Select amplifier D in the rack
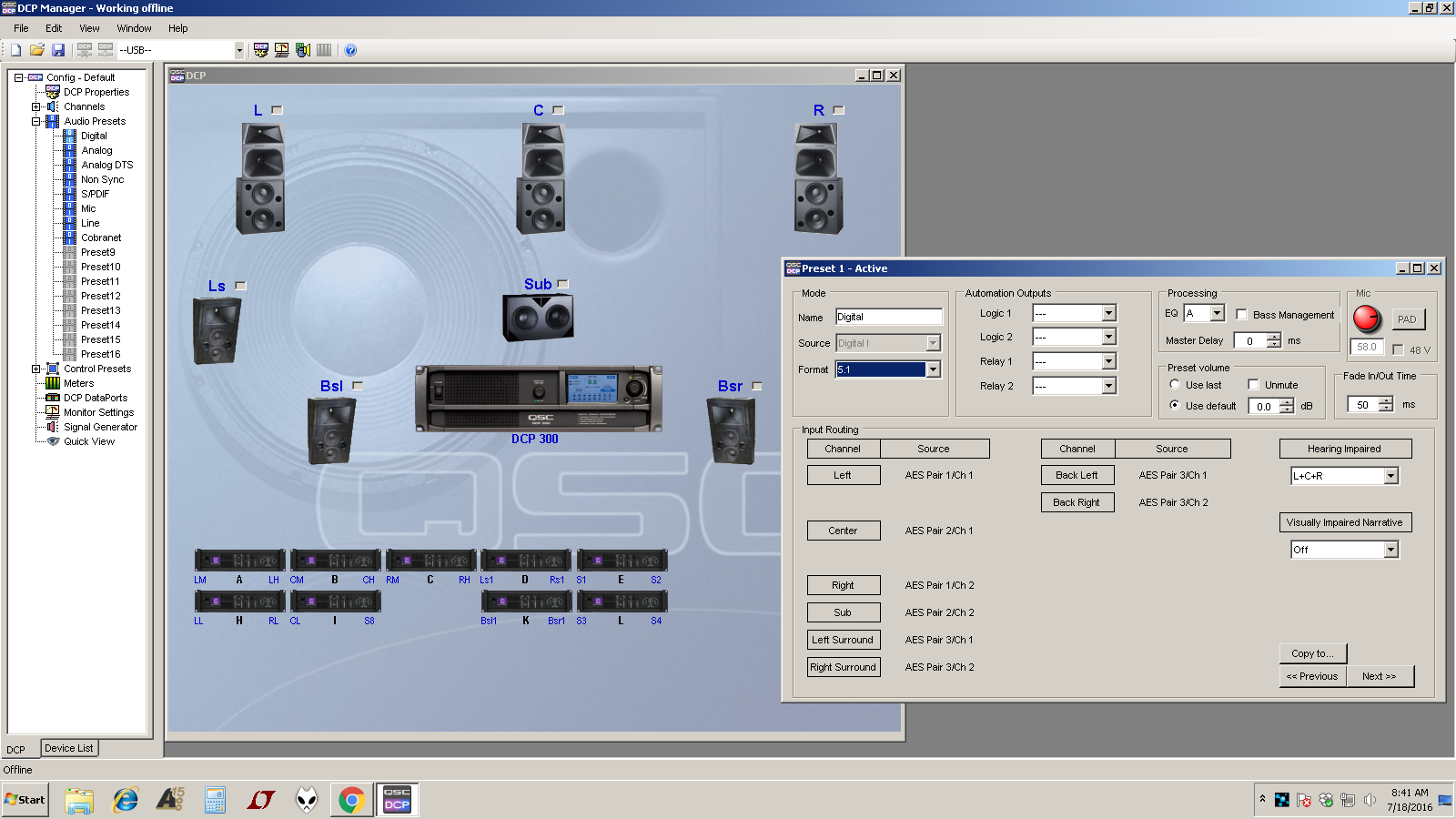Screen dimensions: 1456x819 tap(526, 561)
